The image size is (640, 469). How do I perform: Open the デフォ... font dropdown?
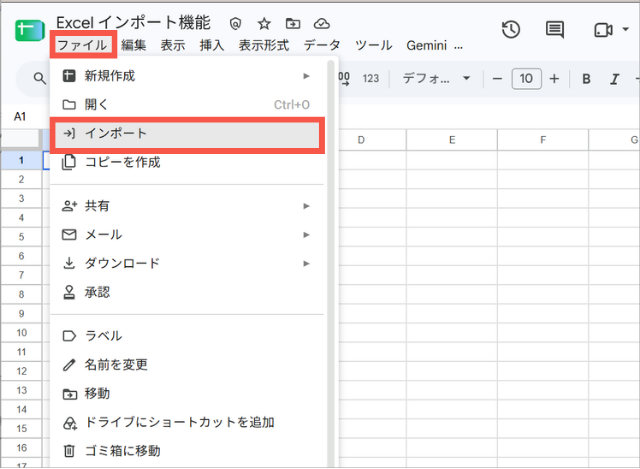click(436, 78)
